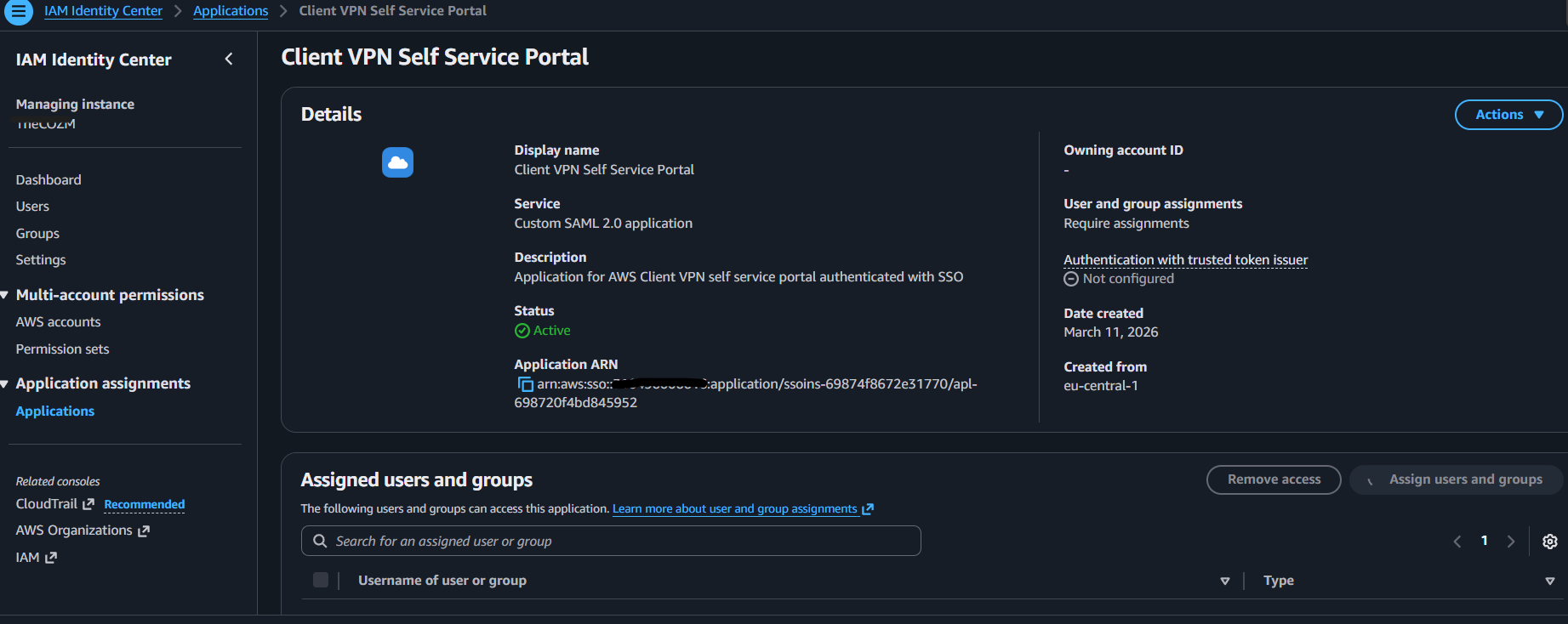The image size is (1568, 624).
Task: Click the green Active status indicator
Action: tap(542, 331)
